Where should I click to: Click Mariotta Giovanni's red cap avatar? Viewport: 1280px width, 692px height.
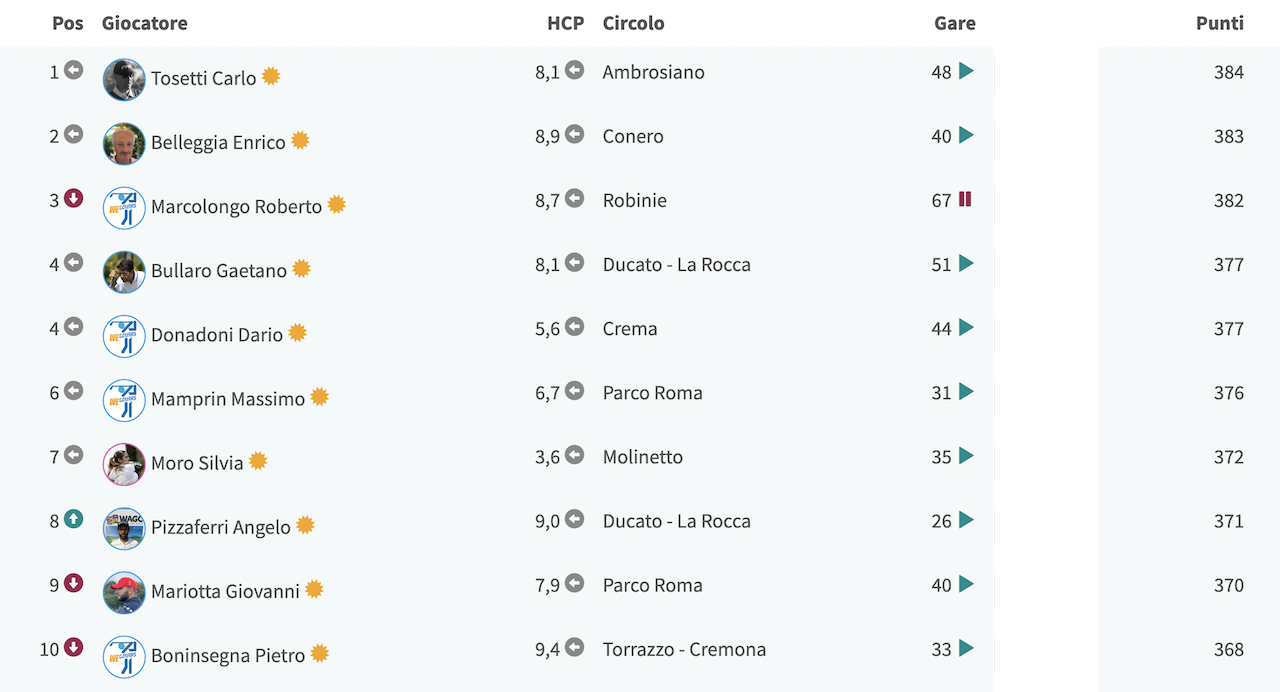(x=124, y=592)
